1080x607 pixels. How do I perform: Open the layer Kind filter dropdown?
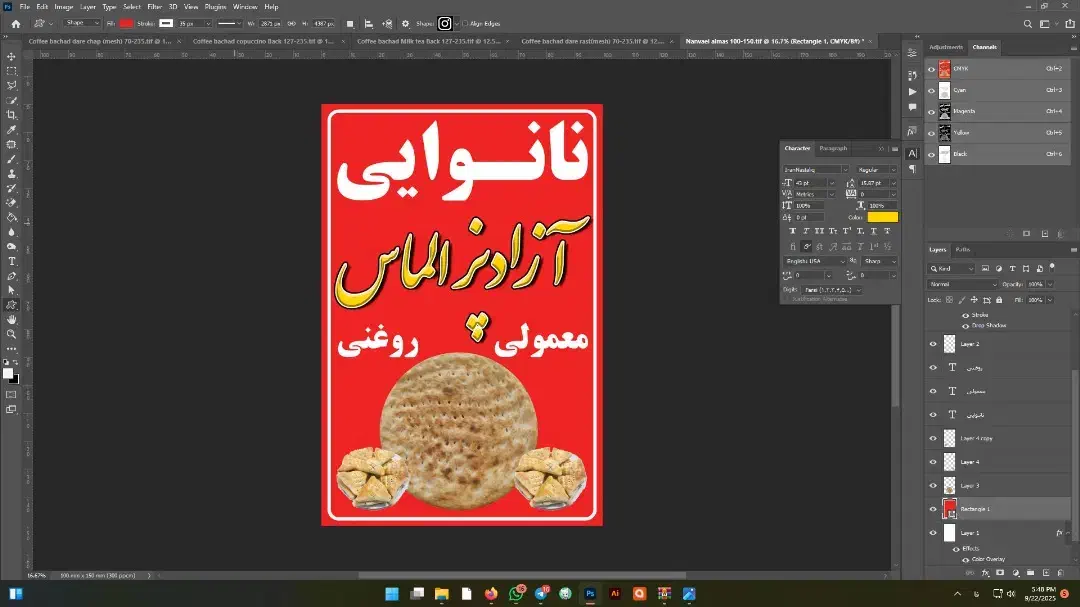[951, 269]
